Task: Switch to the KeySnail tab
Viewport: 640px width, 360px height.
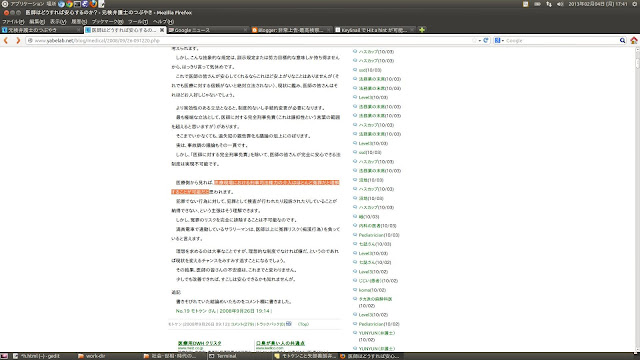Action: (x=374, y=30)
